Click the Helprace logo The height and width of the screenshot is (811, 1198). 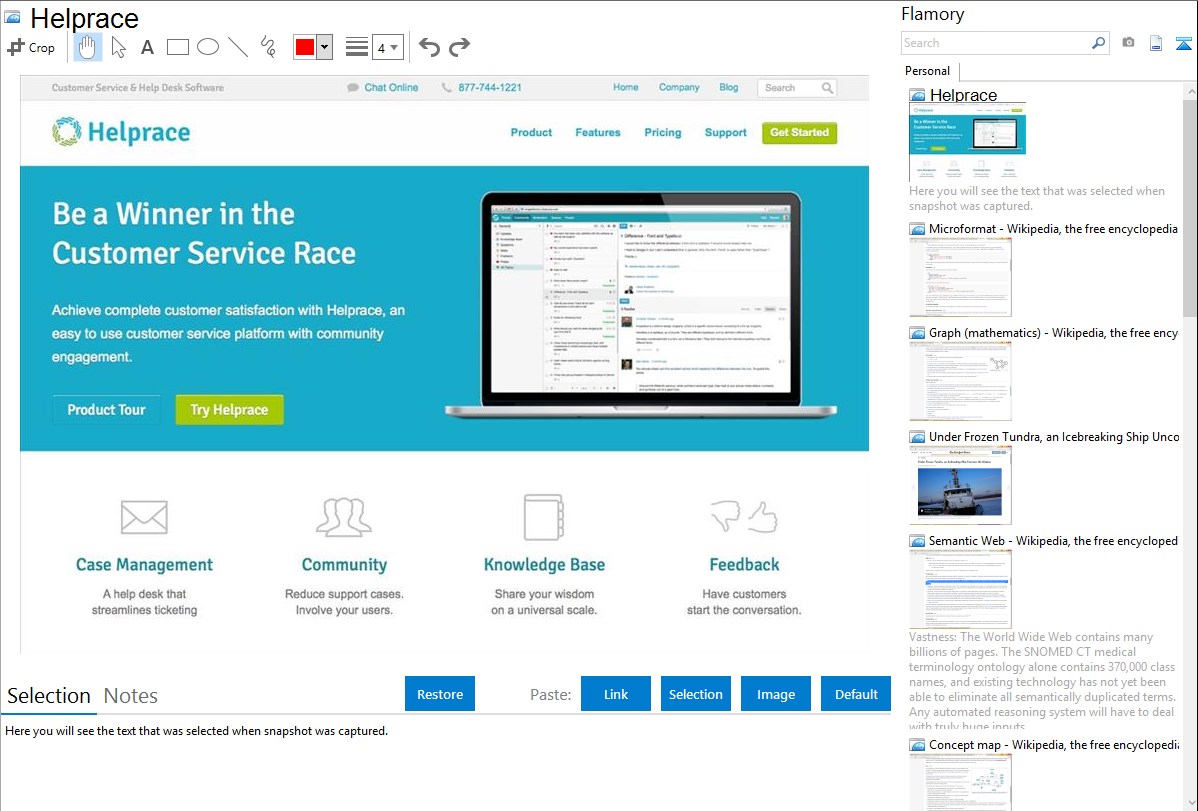(x=121, y=132)
